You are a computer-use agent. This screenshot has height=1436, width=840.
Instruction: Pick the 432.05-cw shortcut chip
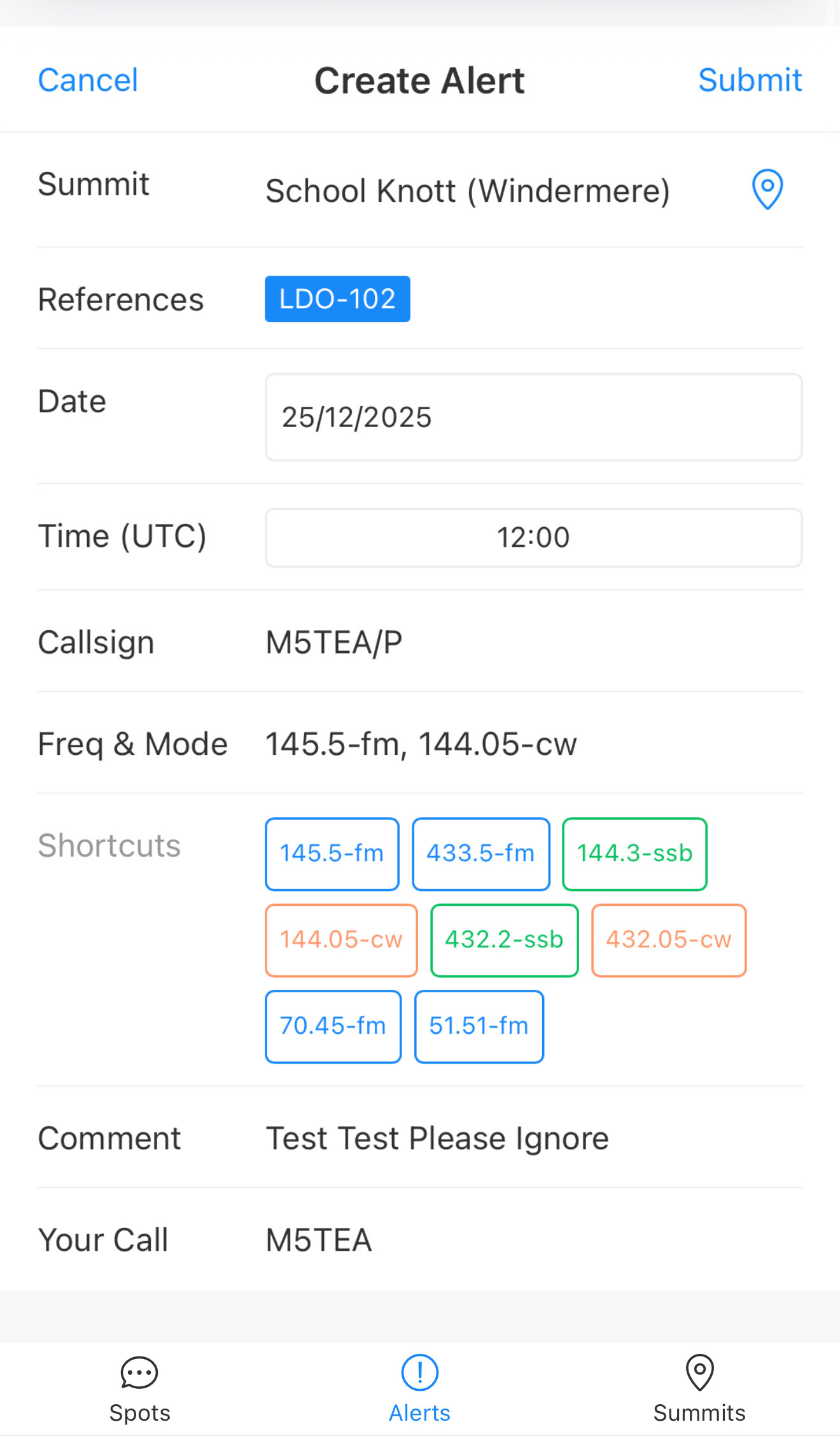(668, 940)
